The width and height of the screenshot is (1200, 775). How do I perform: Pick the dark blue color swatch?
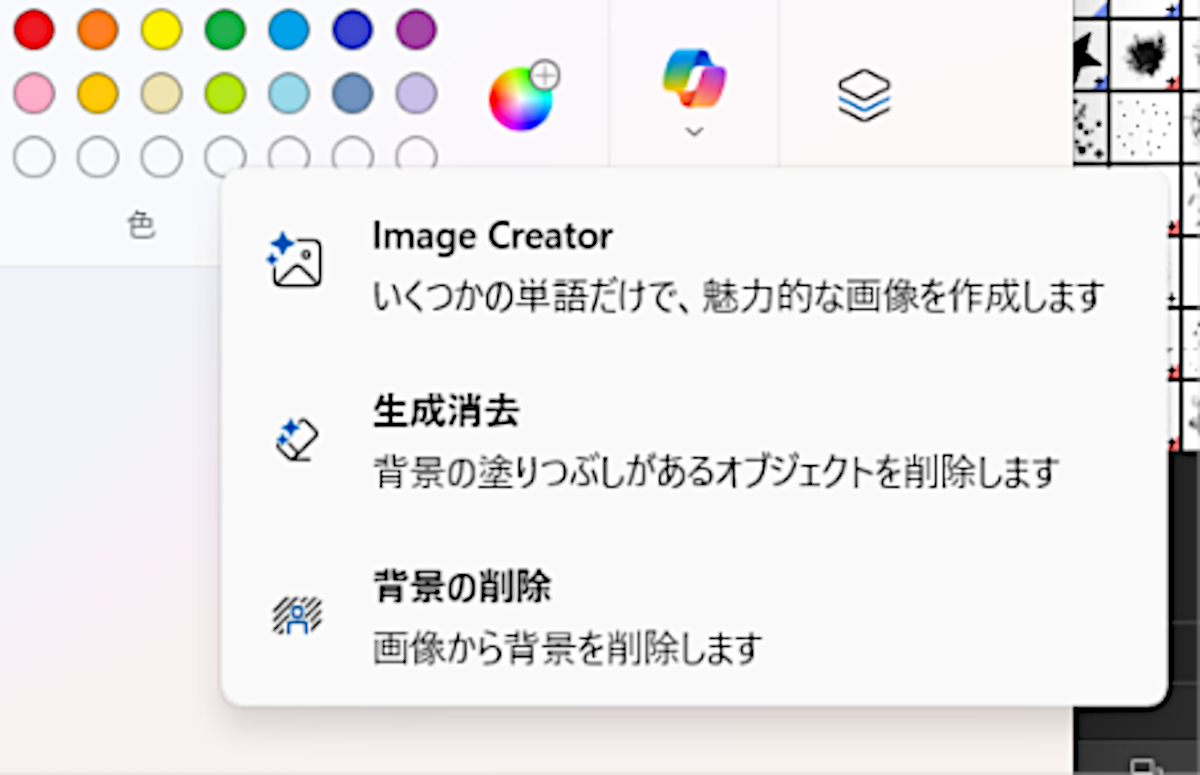click(x=353, y=30)
